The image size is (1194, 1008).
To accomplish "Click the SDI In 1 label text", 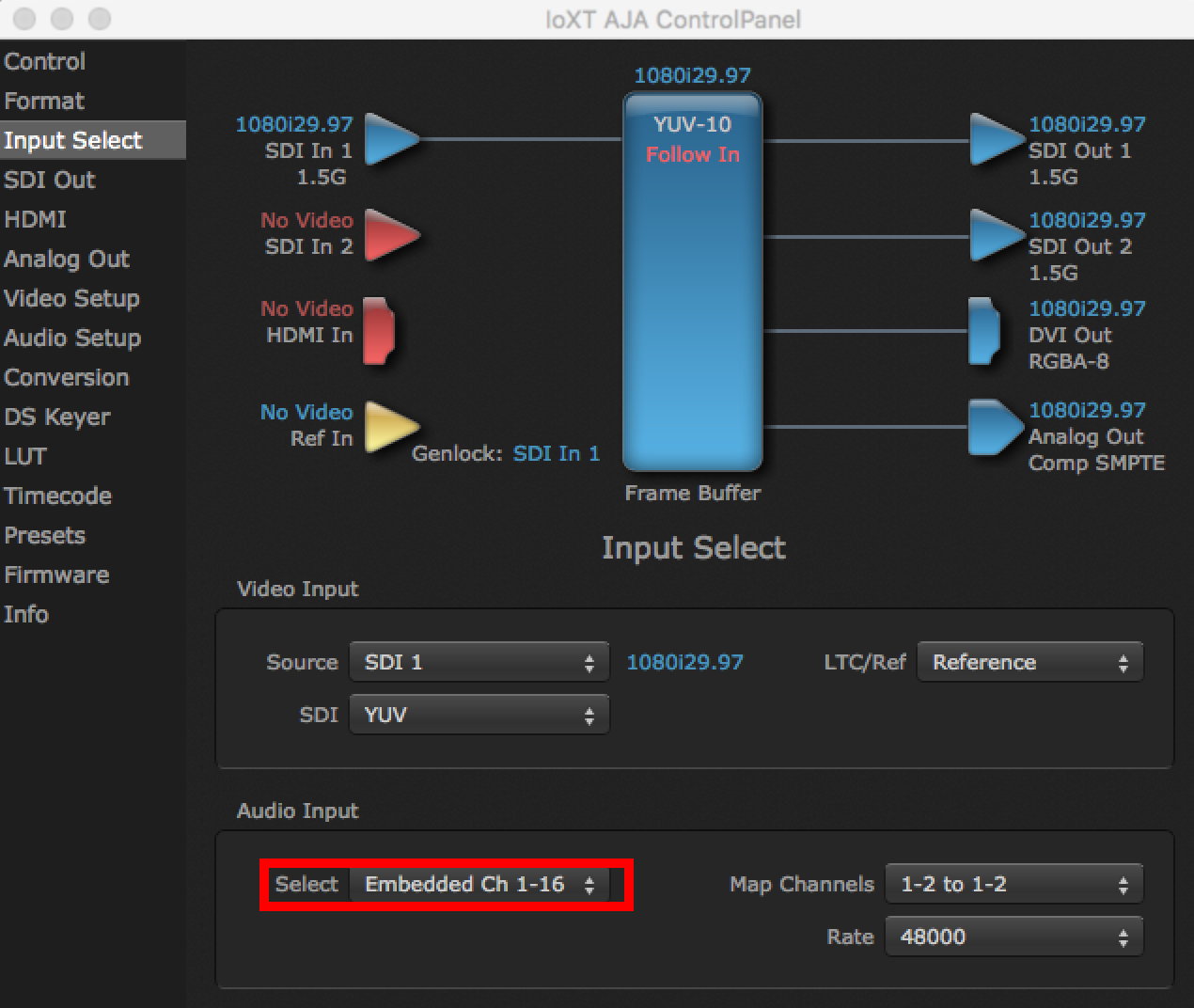I will [x=308, y=150].
